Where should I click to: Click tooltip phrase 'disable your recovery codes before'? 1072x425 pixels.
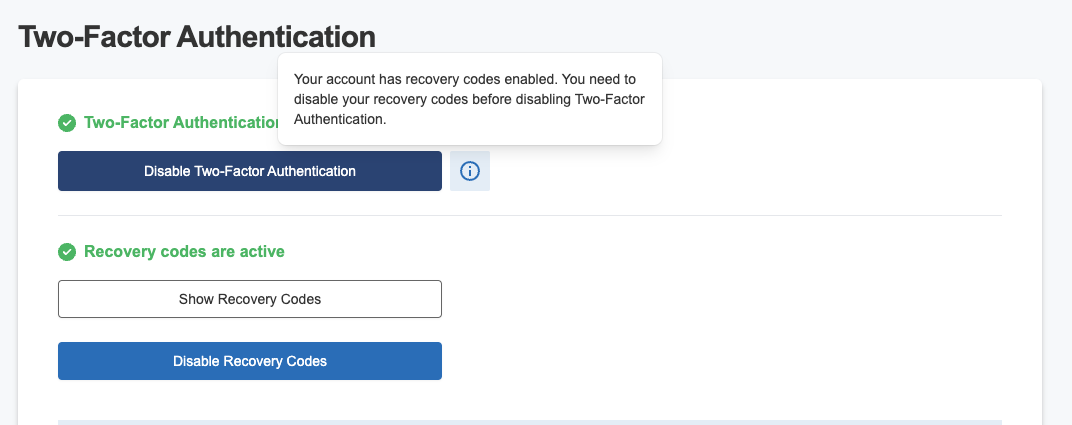click(x=381, y=100)
